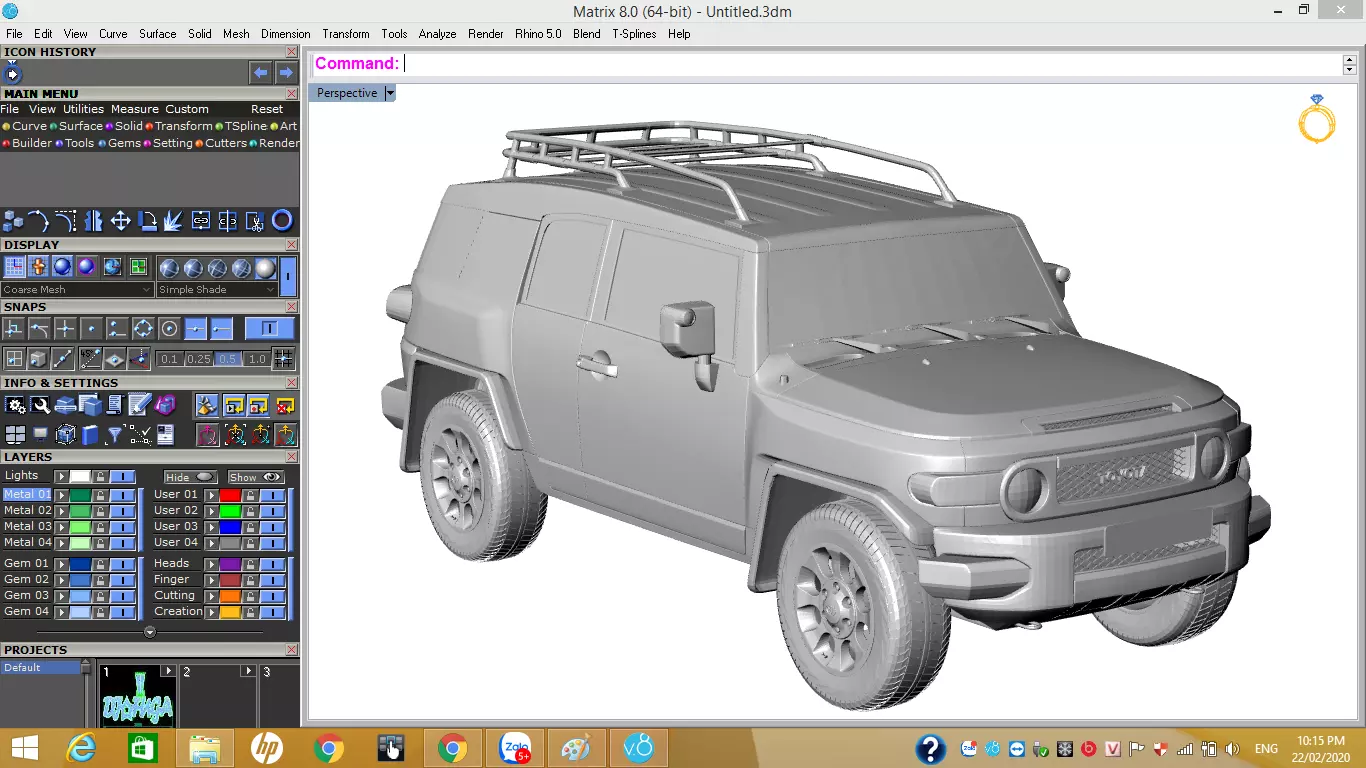Click the Hide layers button
Image resolution: width=1366 pixels, height=768 pixels.
pos(190,477)
